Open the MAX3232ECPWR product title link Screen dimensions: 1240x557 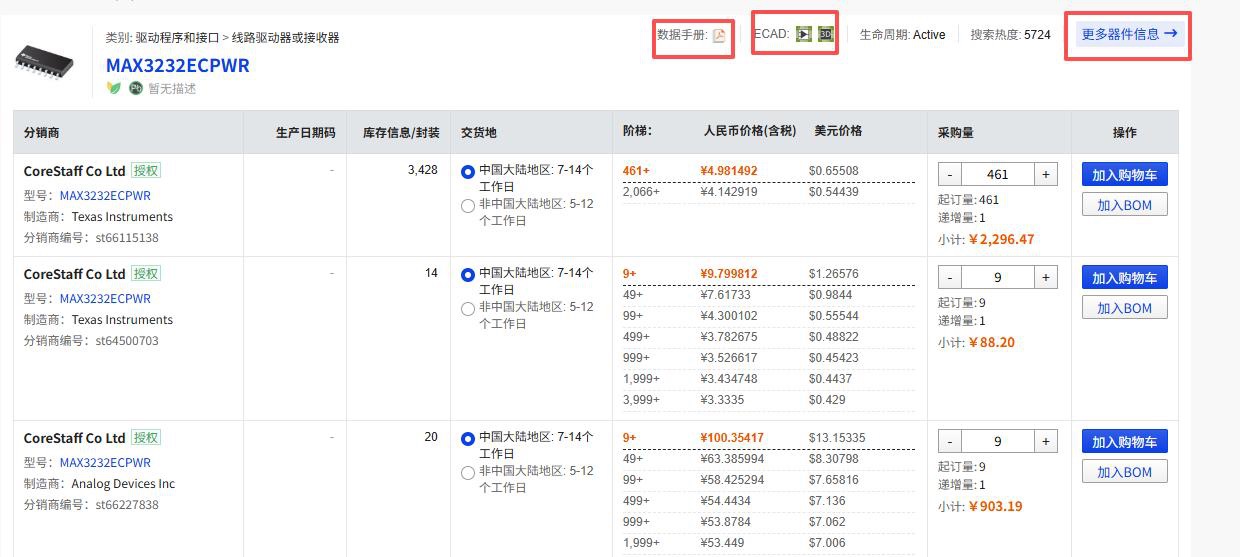pos(178,65)
